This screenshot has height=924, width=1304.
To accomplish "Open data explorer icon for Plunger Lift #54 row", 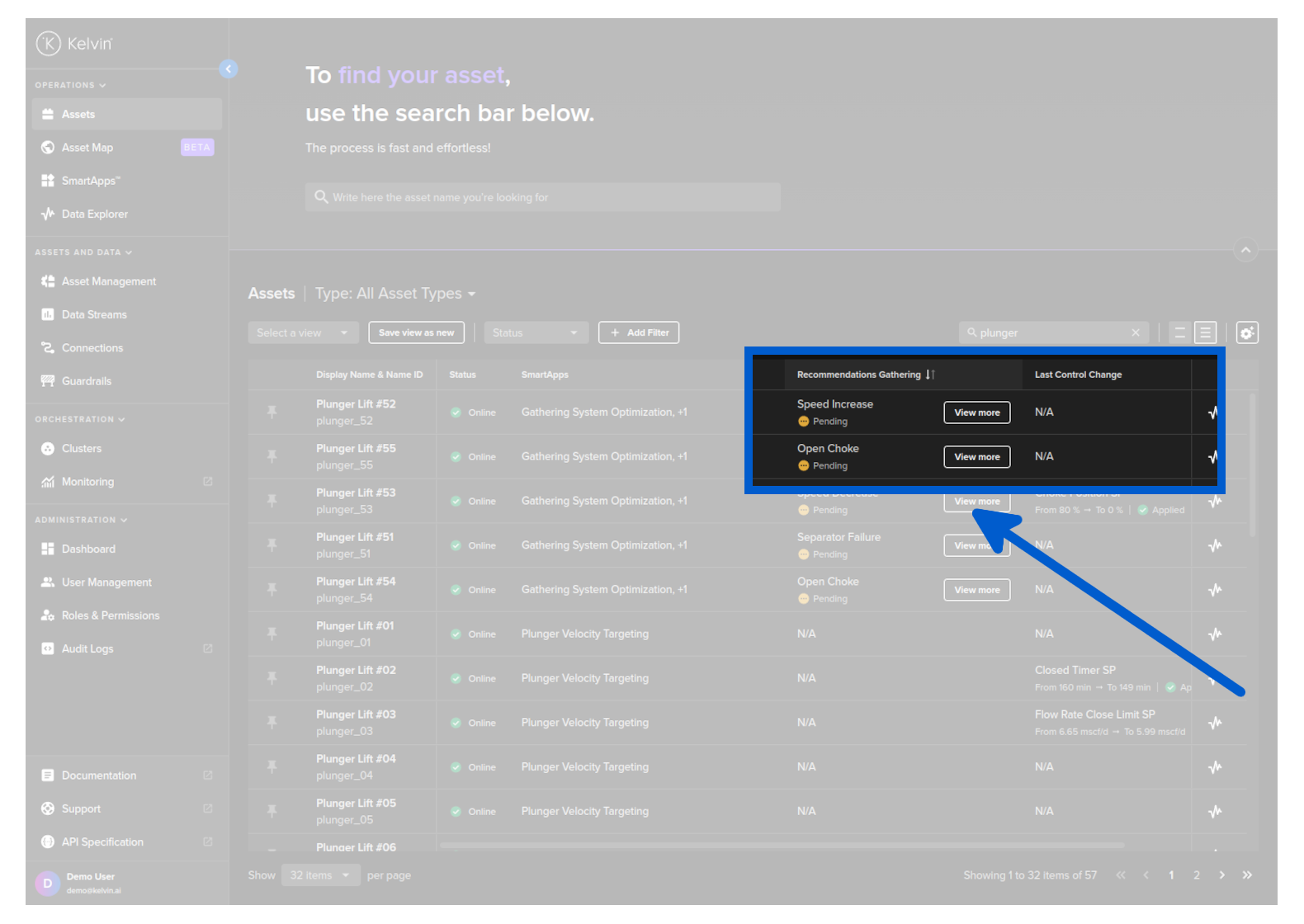I will [1214, 590].
